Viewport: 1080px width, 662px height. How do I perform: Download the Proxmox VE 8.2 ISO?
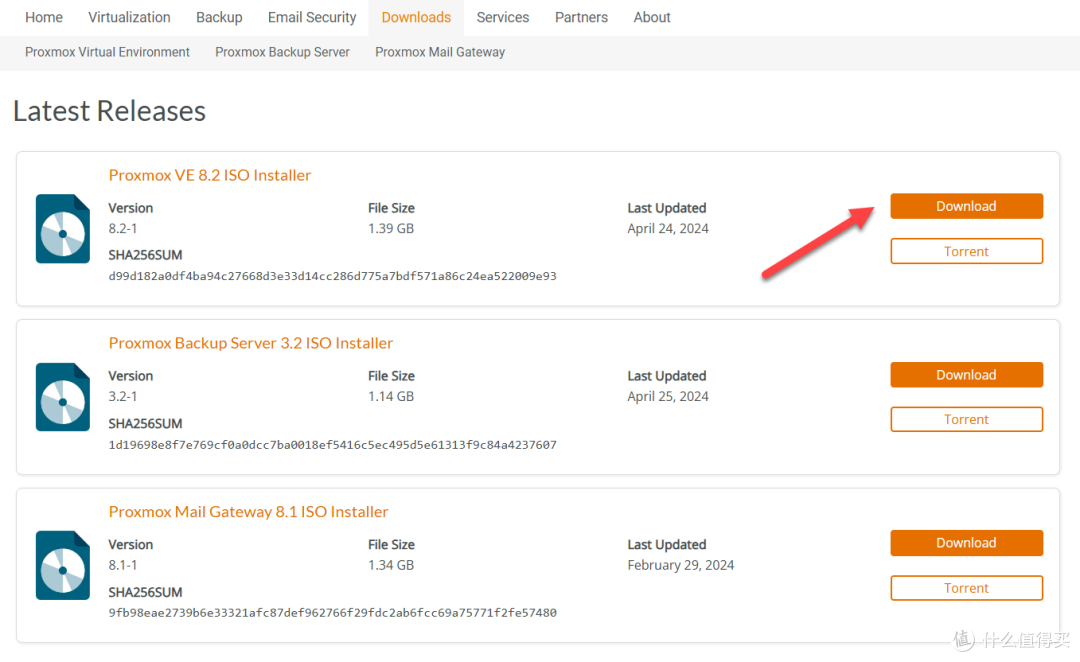point(966,206)
